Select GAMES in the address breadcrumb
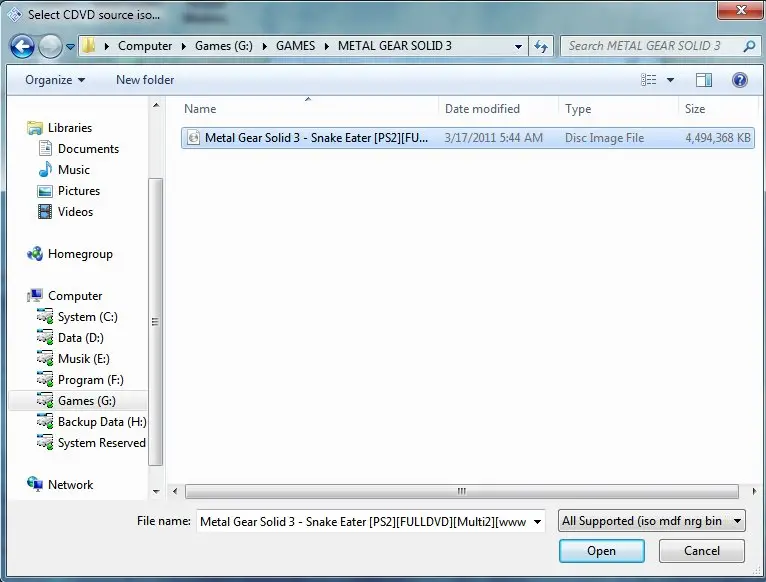Image resolution: width=766 pixels, height=582 pixels. coord(296,46)
